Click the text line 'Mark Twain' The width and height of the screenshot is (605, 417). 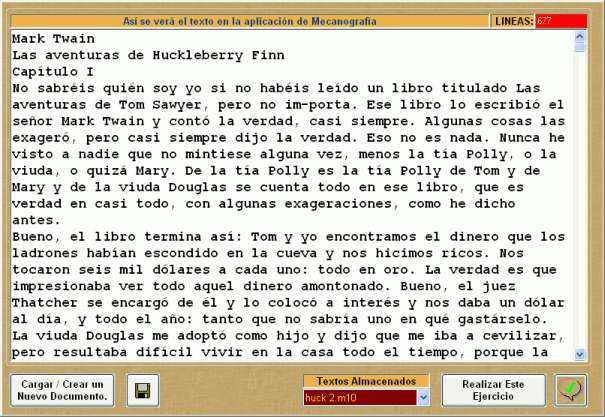pos(53,39)
